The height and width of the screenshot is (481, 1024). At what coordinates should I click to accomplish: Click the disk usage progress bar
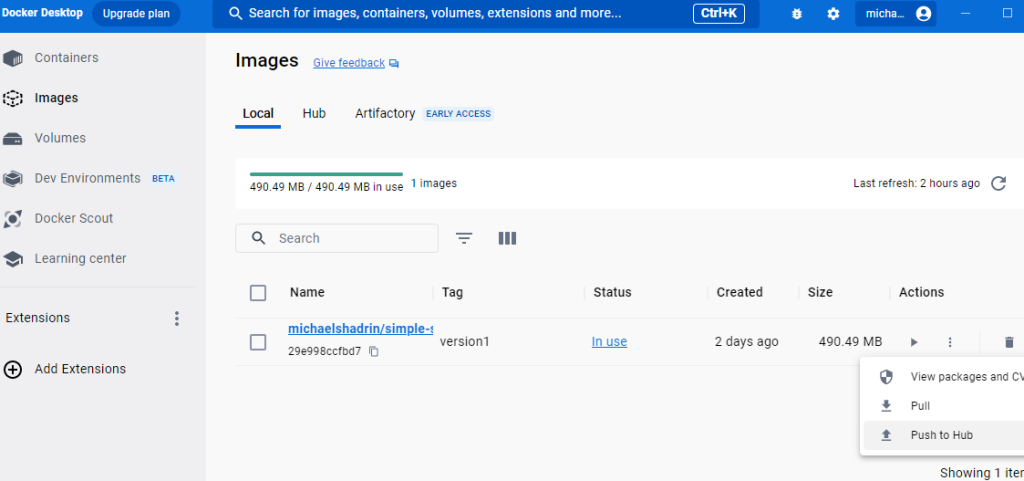326,174
